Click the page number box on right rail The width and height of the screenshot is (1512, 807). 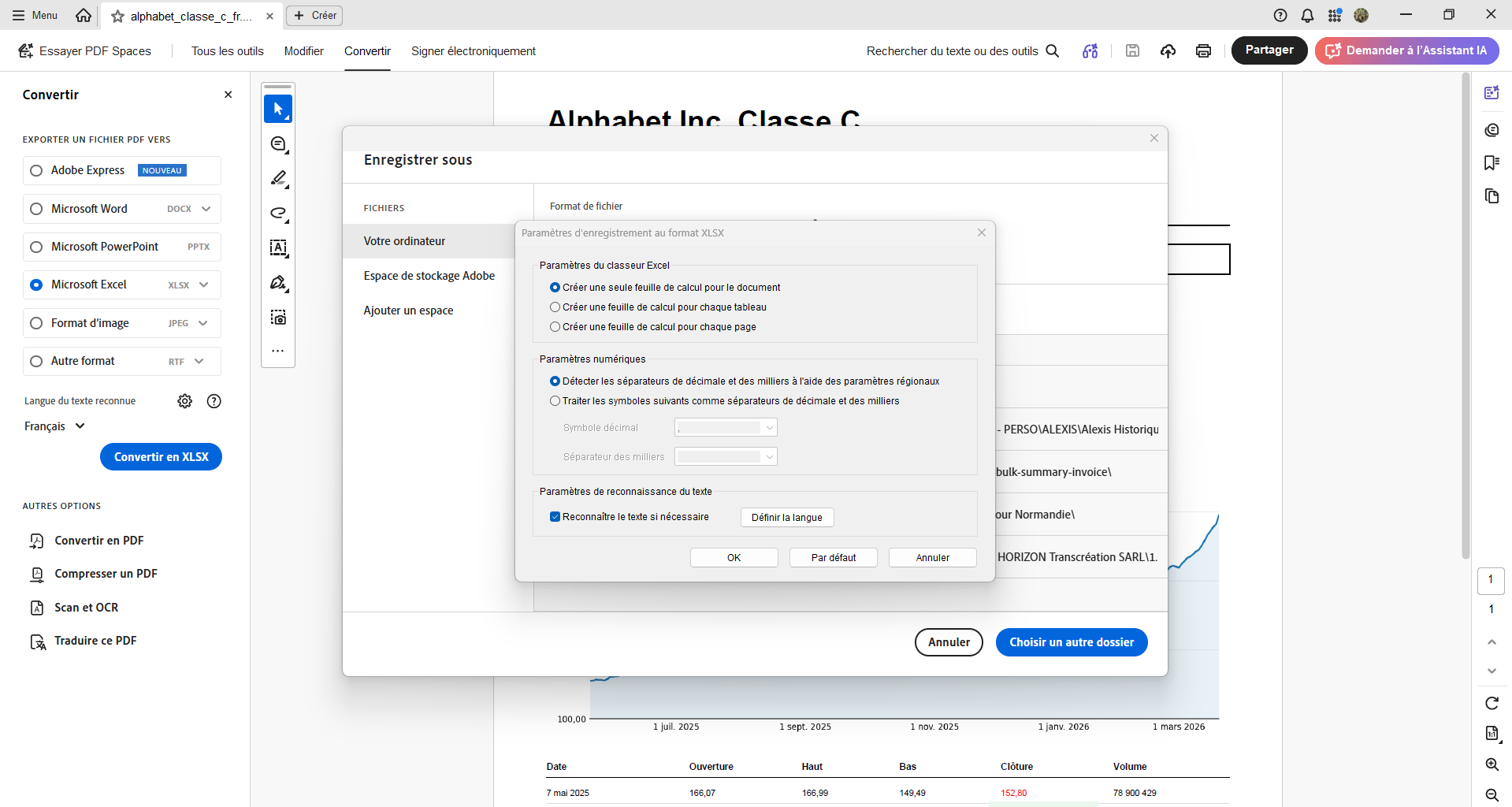click(1491, 581)
